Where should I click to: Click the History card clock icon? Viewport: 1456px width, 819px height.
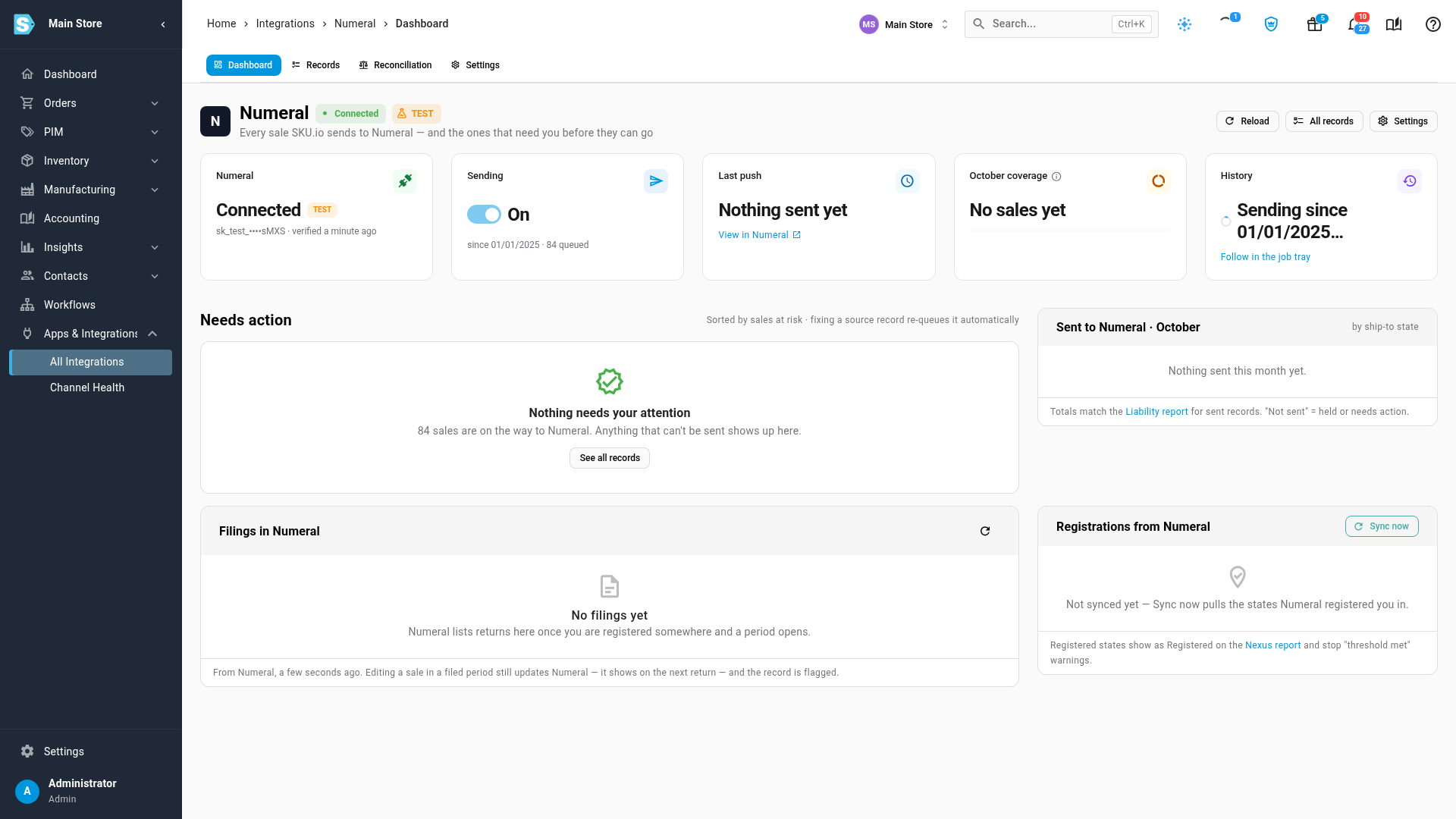(x=1410, y=181)
